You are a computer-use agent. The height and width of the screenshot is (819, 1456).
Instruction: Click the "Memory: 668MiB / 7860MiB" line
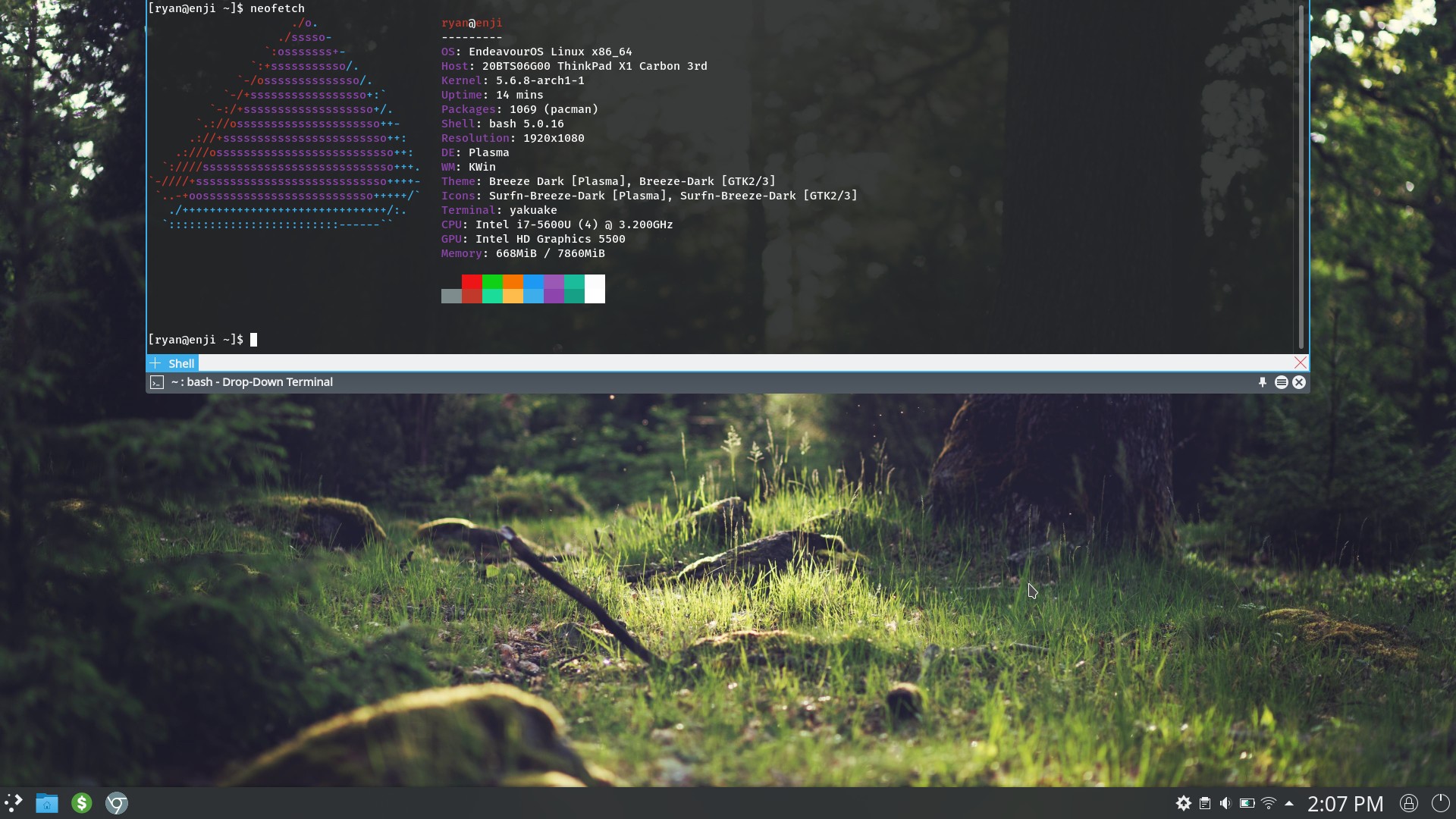[x=523, y=253]
